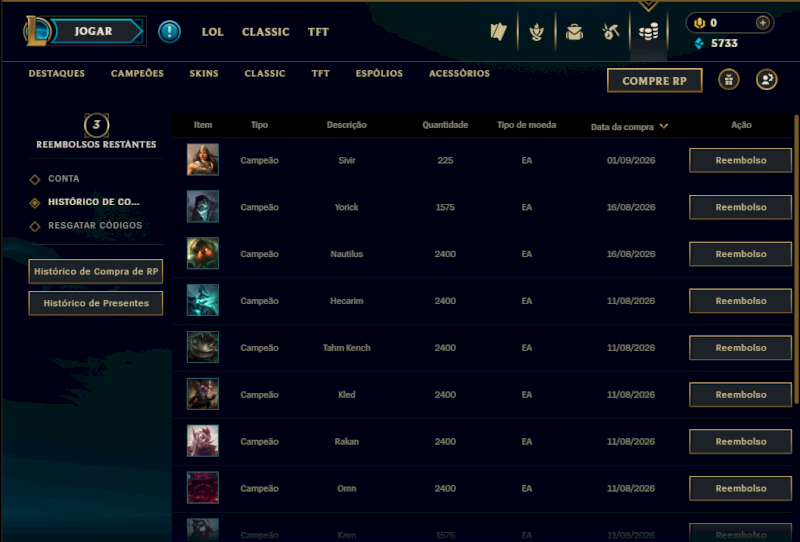Click the diamond bullet beside RESGATAR CÓDIGOS
This screenshot has width=800, height=542.
tap(35, 227)
